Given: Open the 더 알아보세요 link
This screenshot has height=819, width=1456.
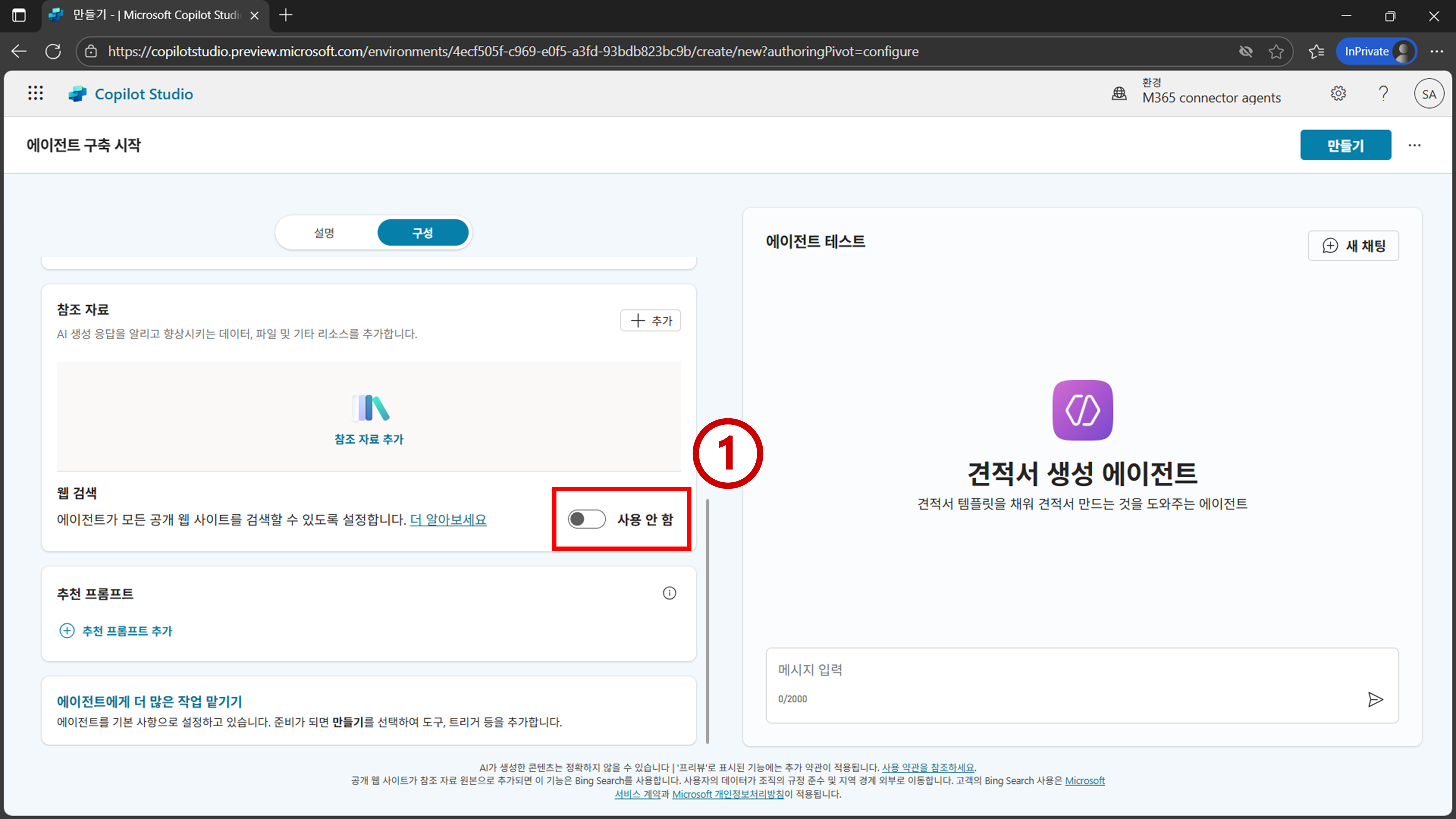Looking at the screenshot, I should [448, 519].
